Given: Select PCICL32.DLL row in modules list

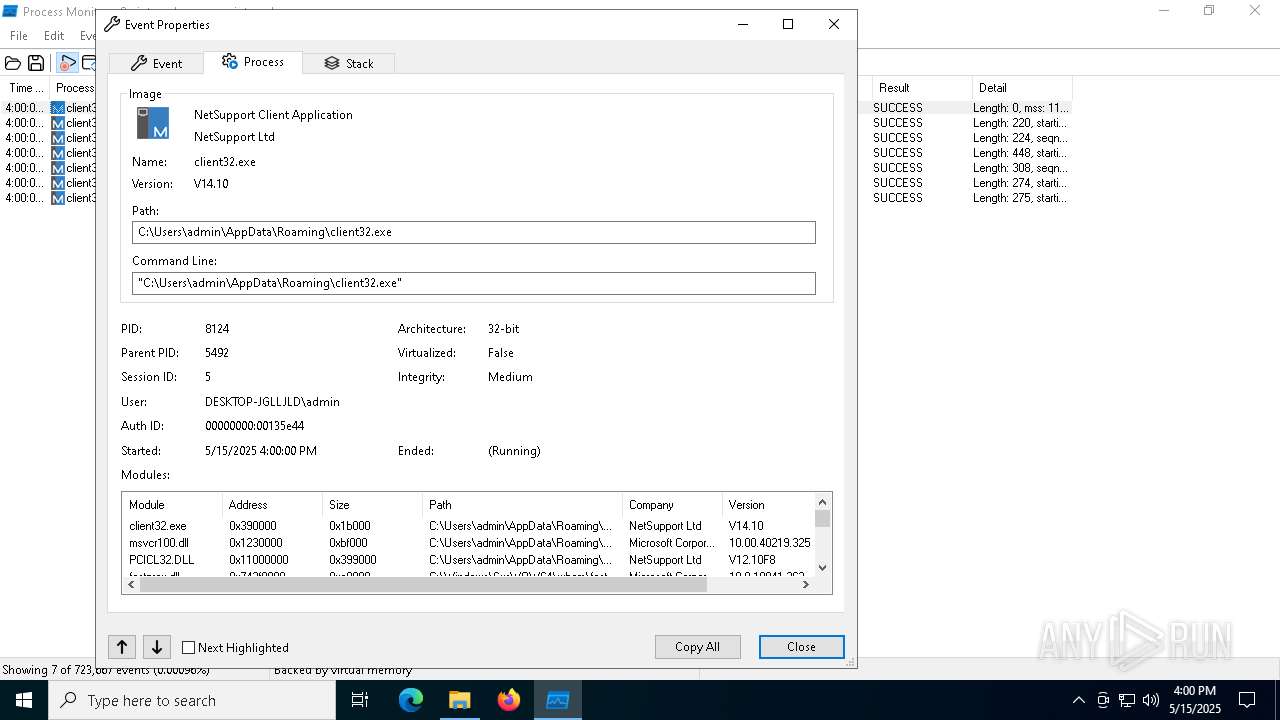Looking at the screenshot, I should click(469, 560).
